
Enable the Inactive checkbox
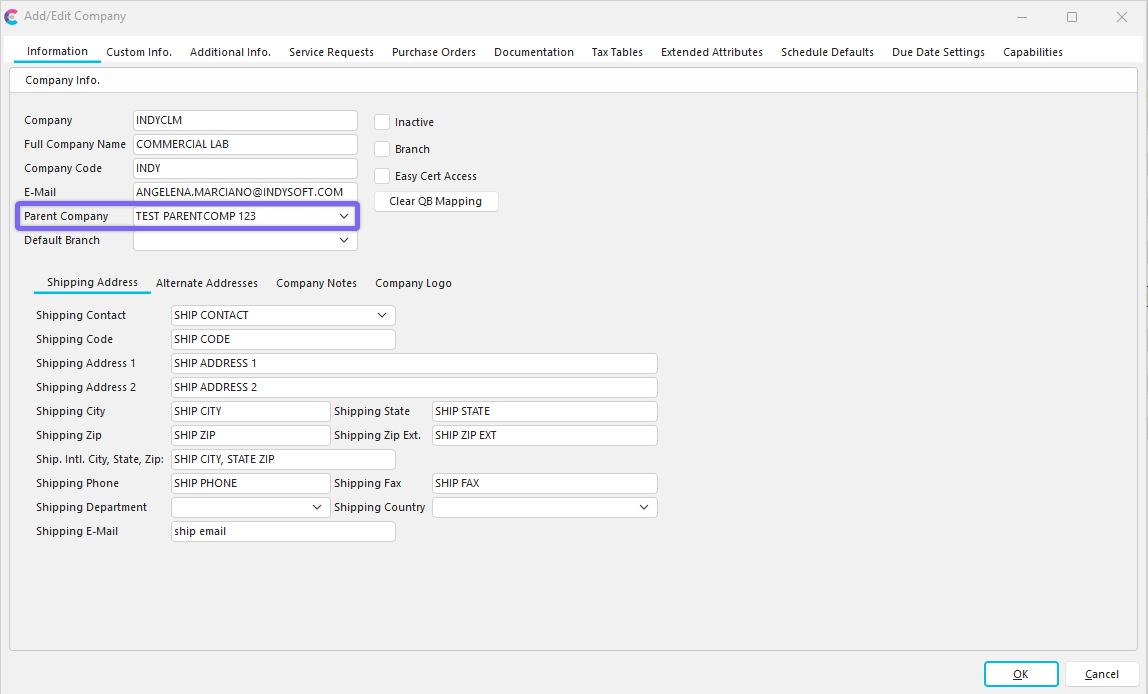382,122
